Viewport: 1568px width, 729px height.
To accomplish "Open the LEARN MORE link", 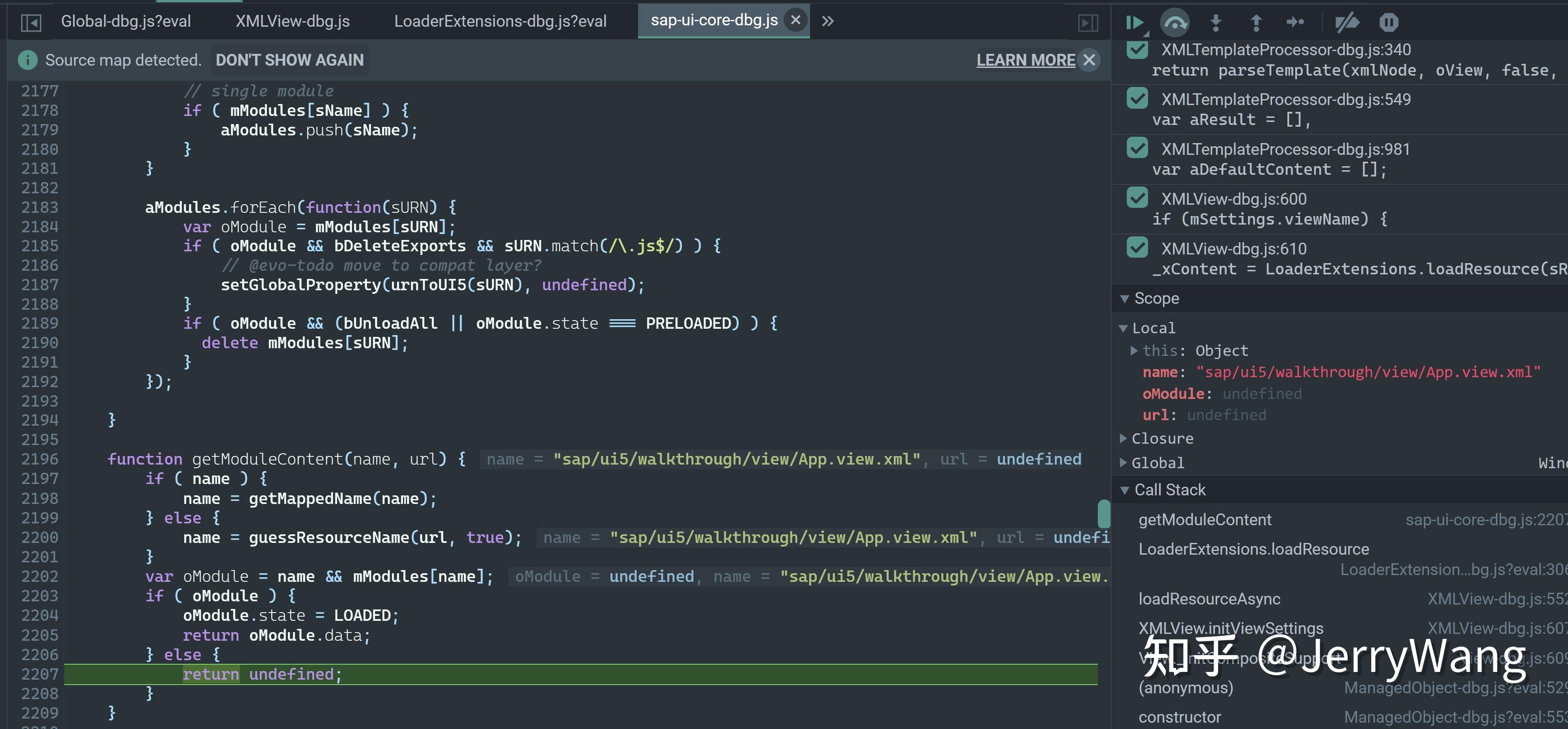I will [x=1026, y=60].
